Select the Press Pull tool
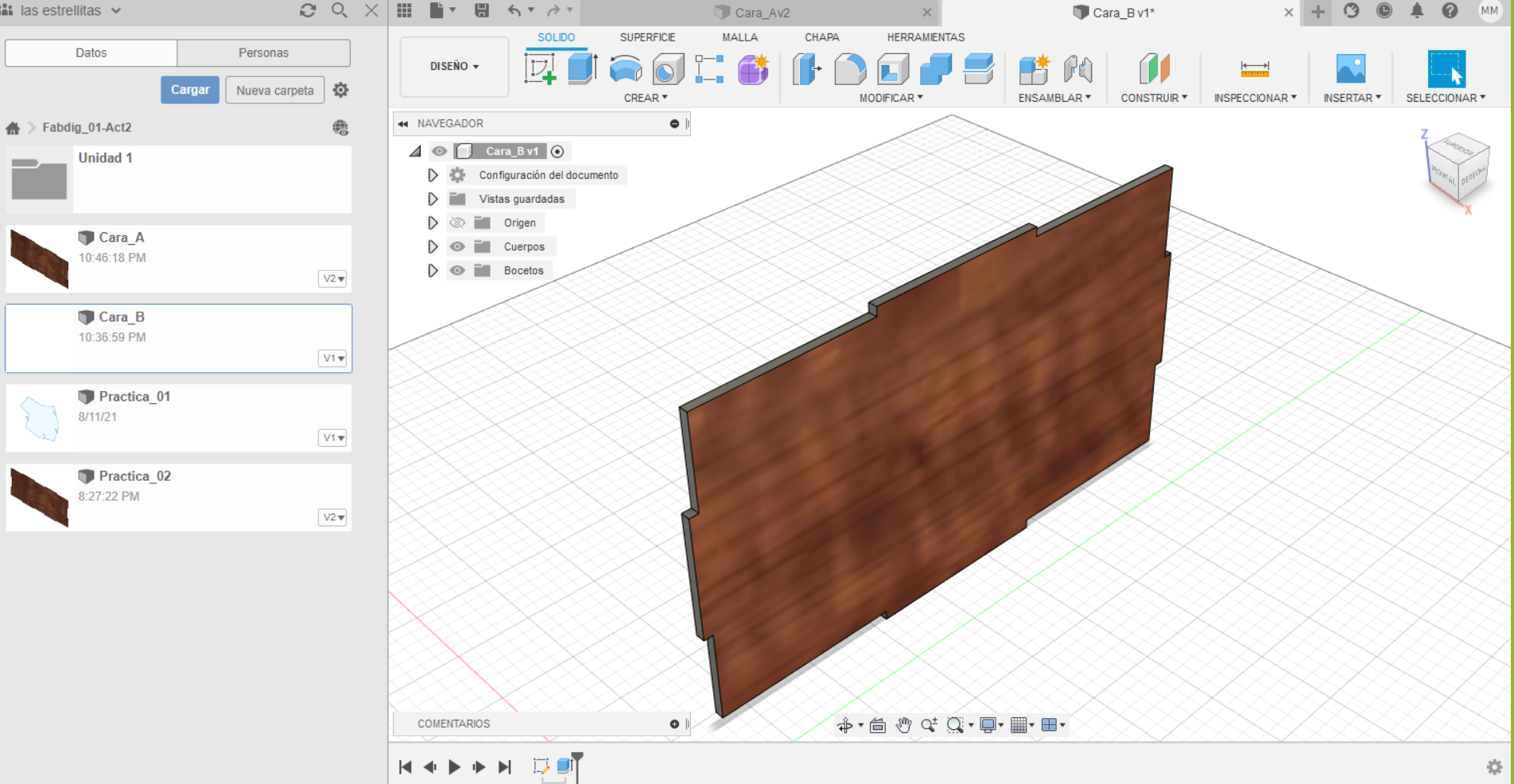The width and height of the screenshot is (1514, 784). [807, 68]
